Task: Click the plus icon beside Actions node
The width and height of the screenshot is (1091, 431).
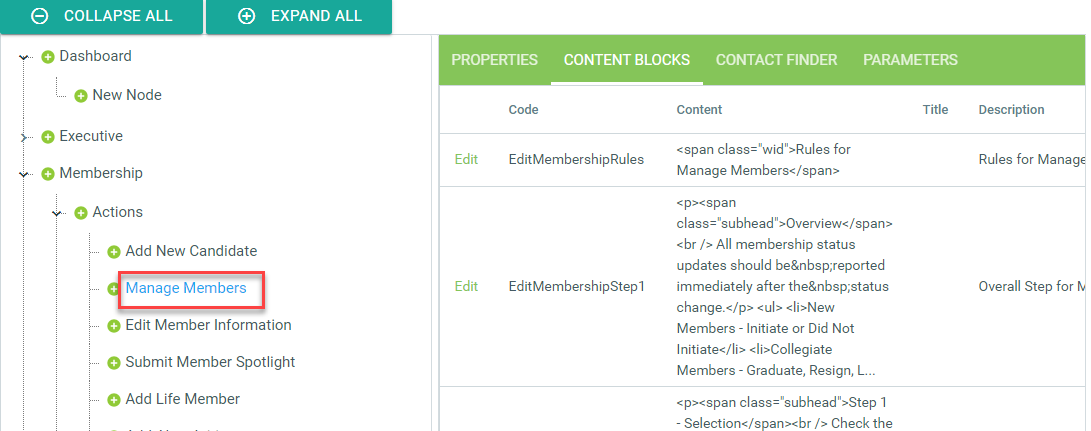Action: click(81, 213)
